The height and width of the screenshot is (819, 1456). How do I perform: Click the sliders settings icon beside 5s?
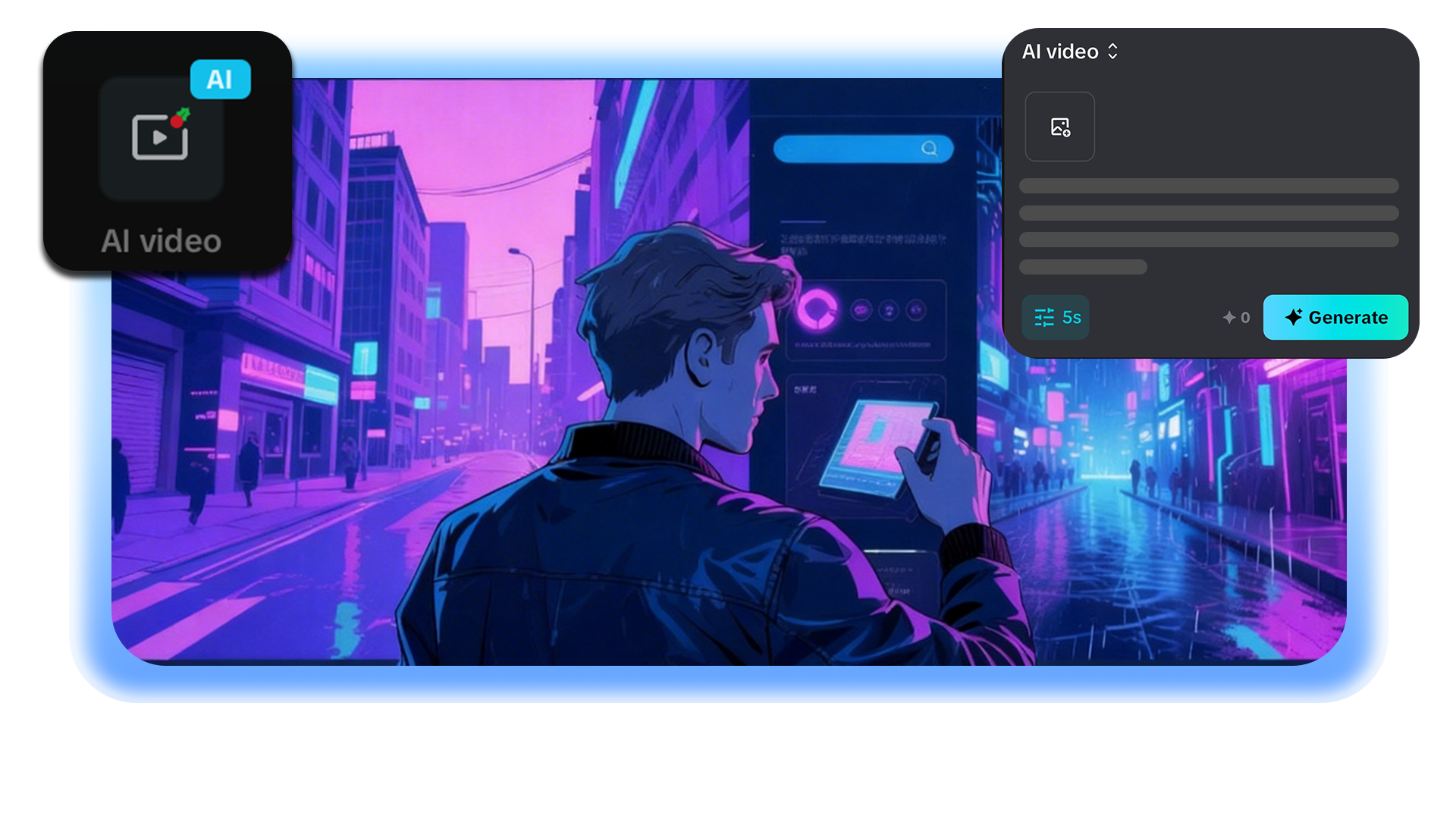tap(1044, 318)
